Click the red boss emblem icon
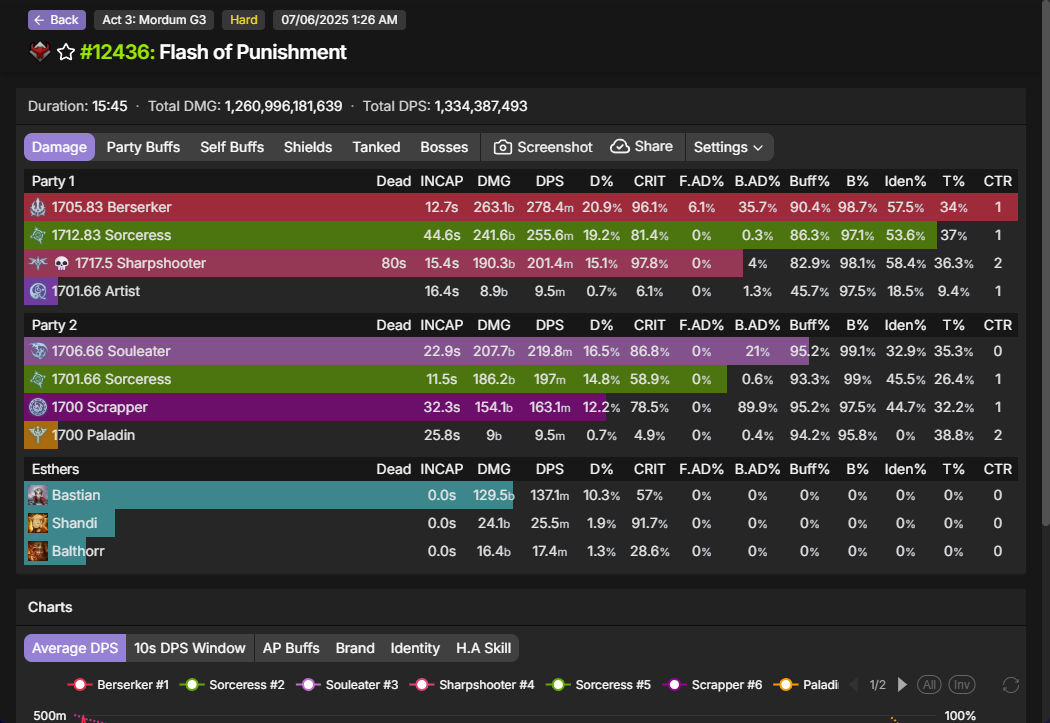Image resolution: width=1050 pixels, height=723 pixels. coord(40,52)
